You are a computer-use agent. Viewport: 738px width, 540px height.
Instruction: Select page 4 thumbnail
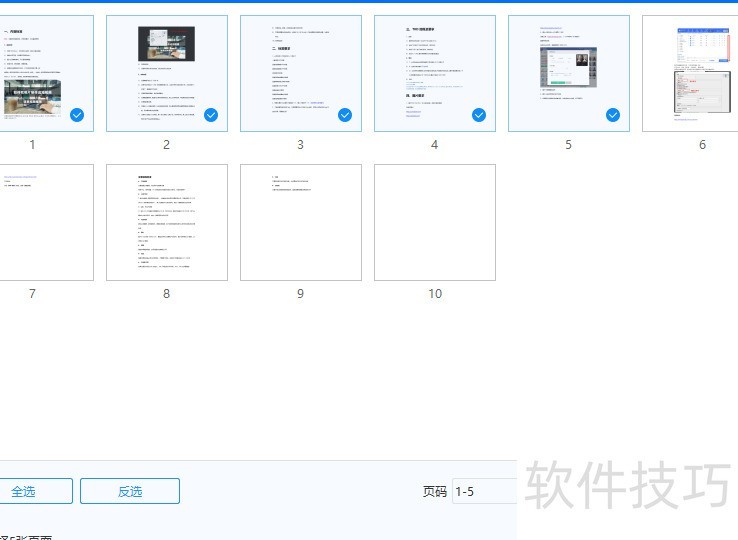tap(435, 73)
